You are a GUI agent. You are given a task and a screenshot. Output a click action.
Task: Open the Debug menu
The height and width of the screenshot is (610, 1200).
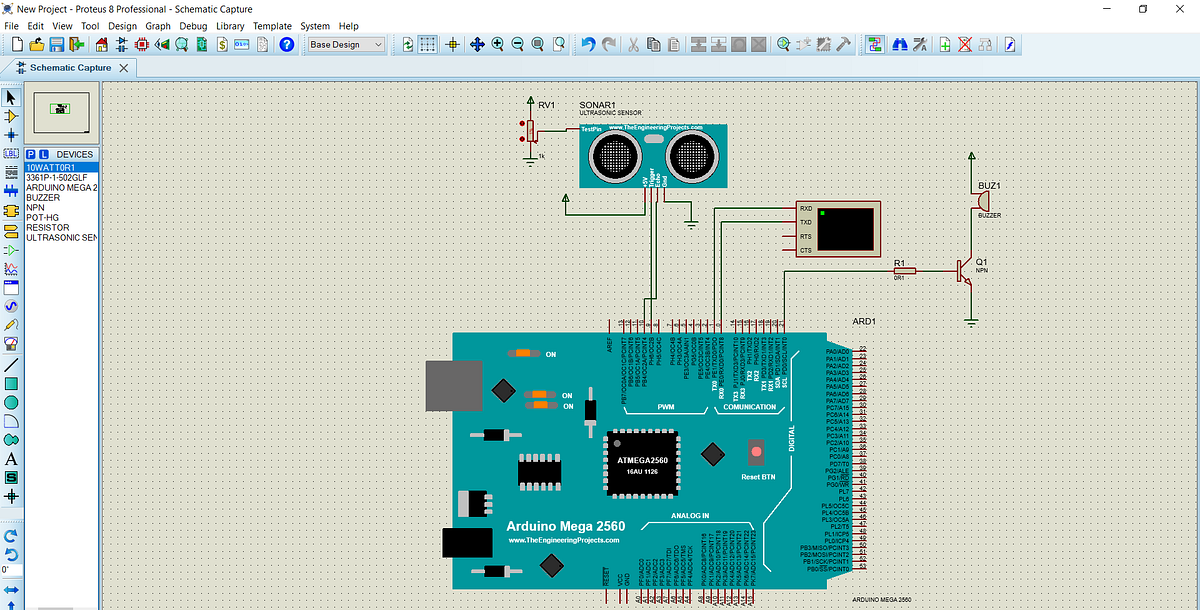(x=193, y=26)
